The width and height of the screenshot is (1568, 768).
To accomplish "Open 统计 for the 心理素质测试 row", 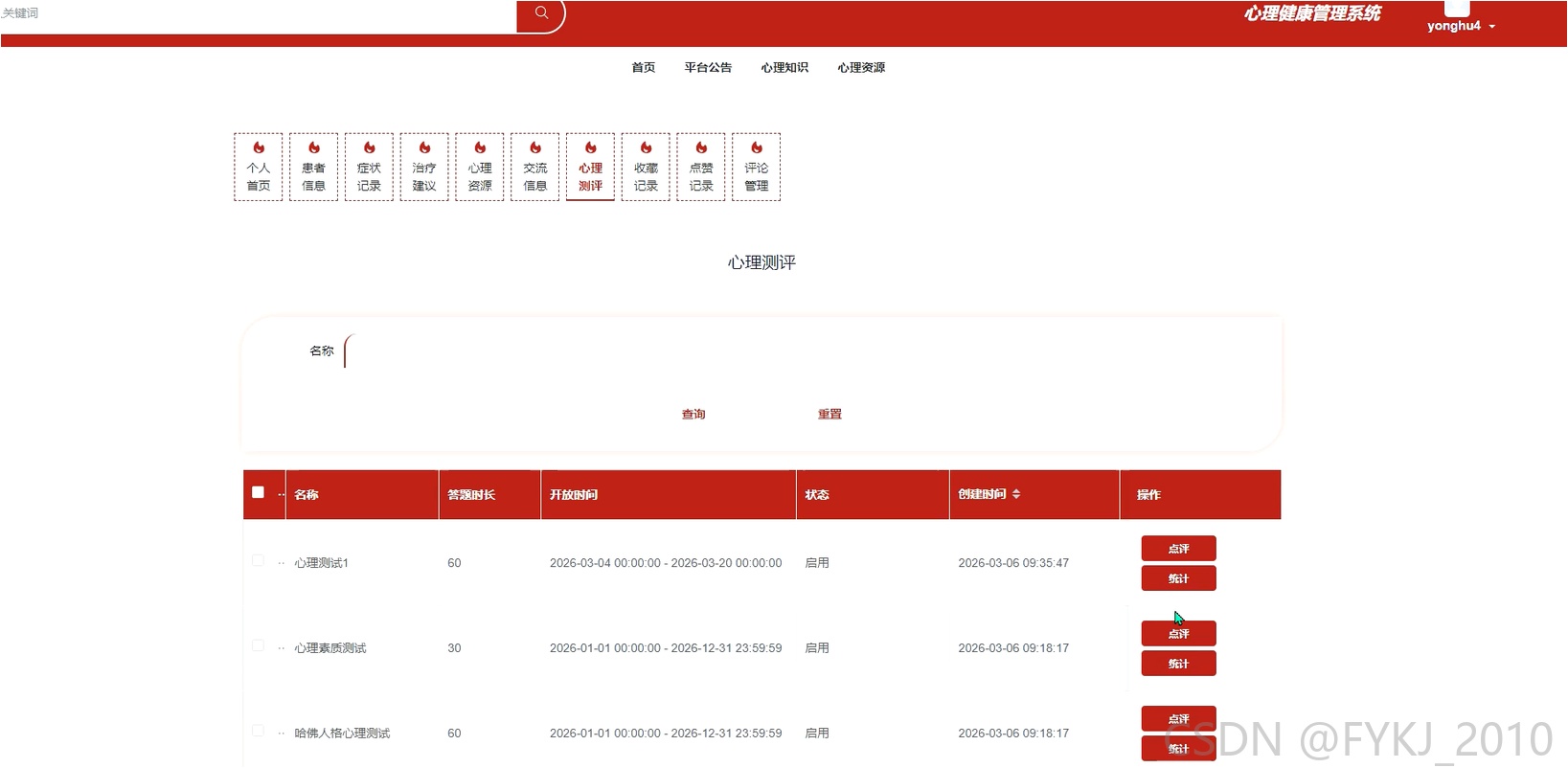I will click(x=1178, y=664).
